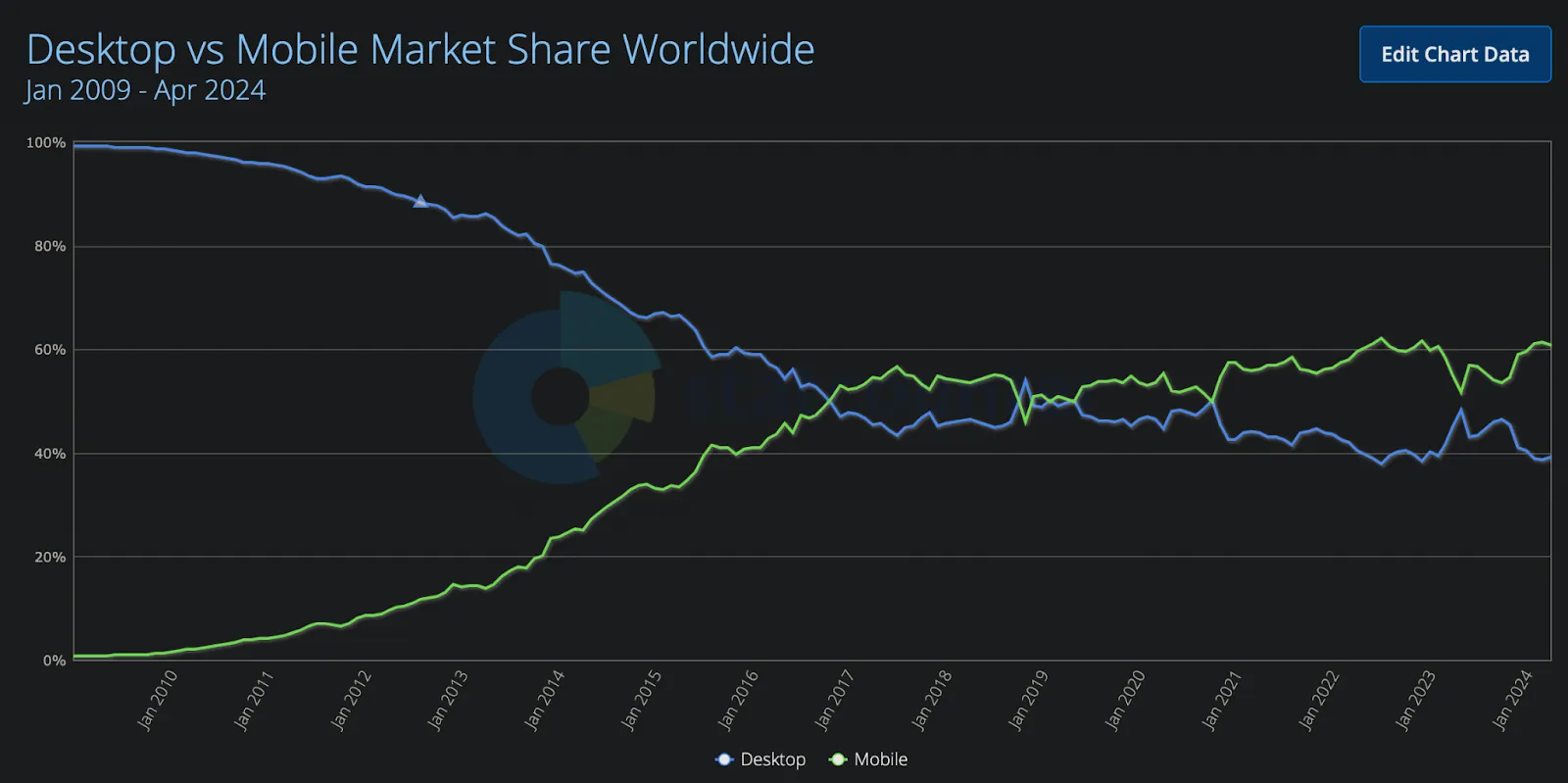Click the 100% y-axis label
The width and height of the screenshot is (1568, 783).
46,143
